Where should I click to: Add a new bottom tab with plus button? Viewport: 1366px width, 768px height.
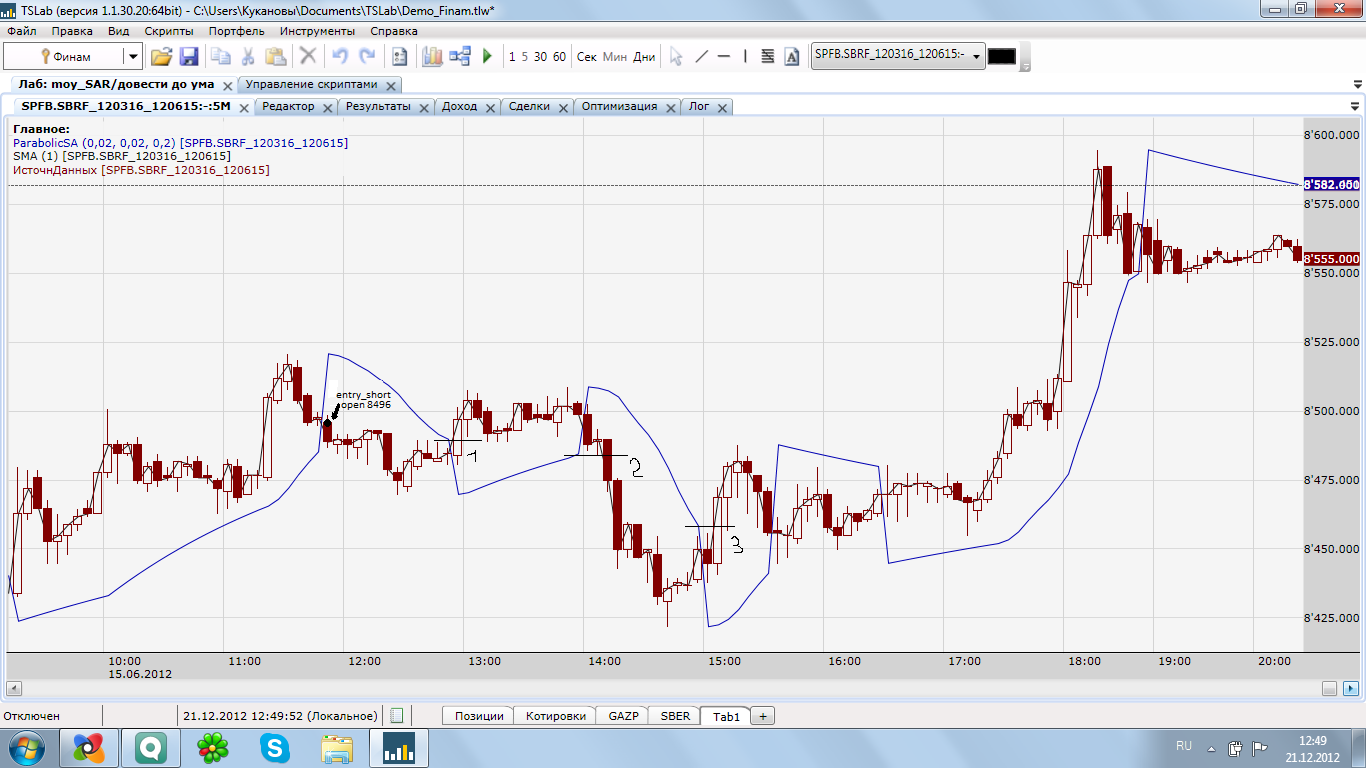[x=762, y=716]
